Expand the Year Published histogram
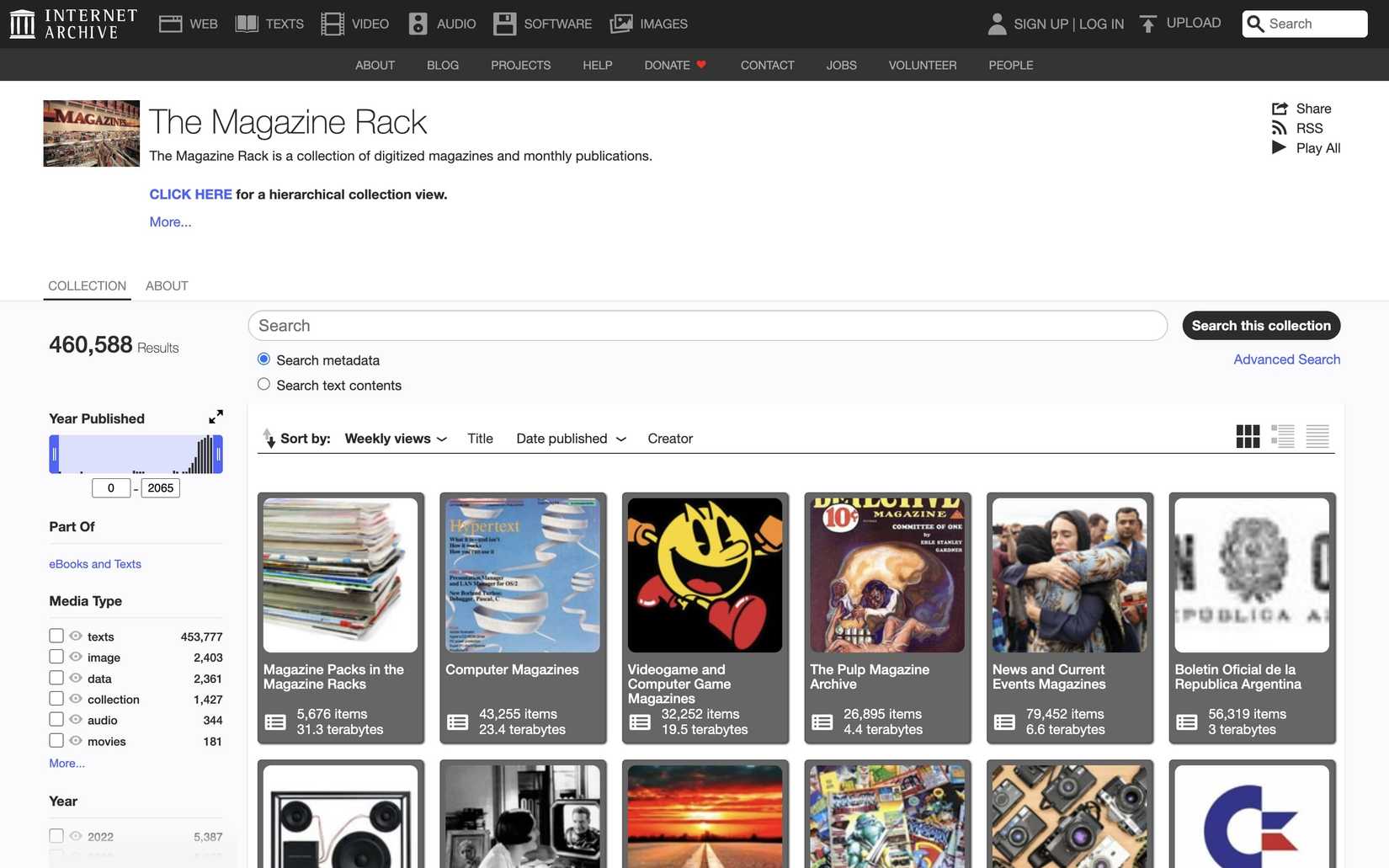Screen dimensions: 1389x868 [x=216, y=417]
